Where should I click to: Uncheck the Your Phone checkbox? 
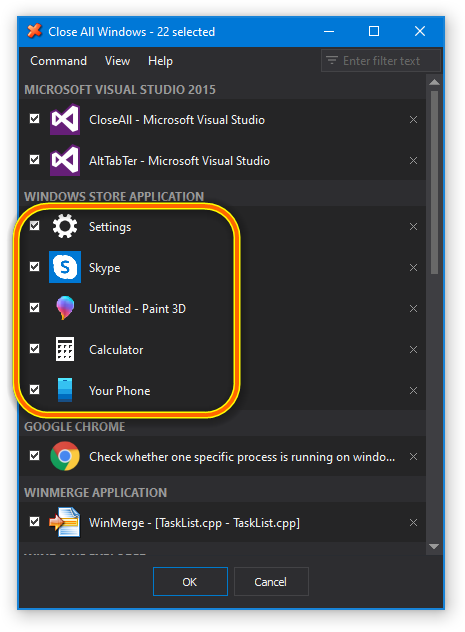[x=35, y=389]
